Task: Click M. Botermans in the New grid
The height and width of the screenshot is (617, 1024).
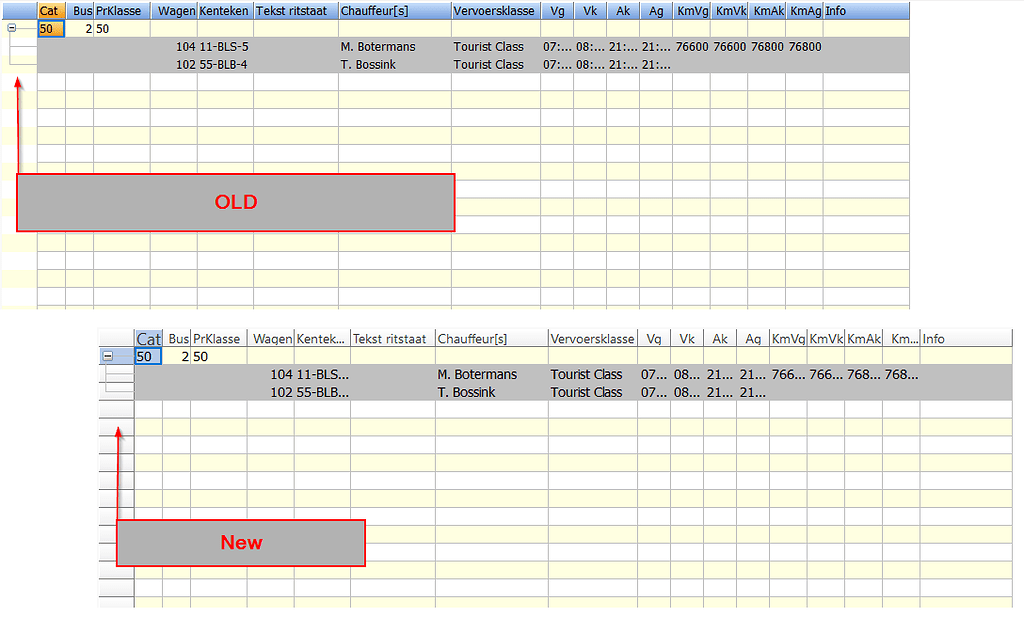Action: point(477,375)
